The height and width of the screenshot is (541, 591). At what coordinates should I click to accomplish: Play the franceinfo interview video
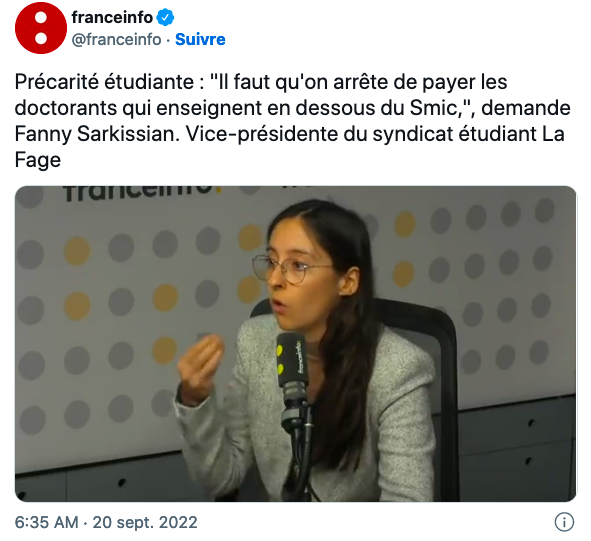(296, 343)
